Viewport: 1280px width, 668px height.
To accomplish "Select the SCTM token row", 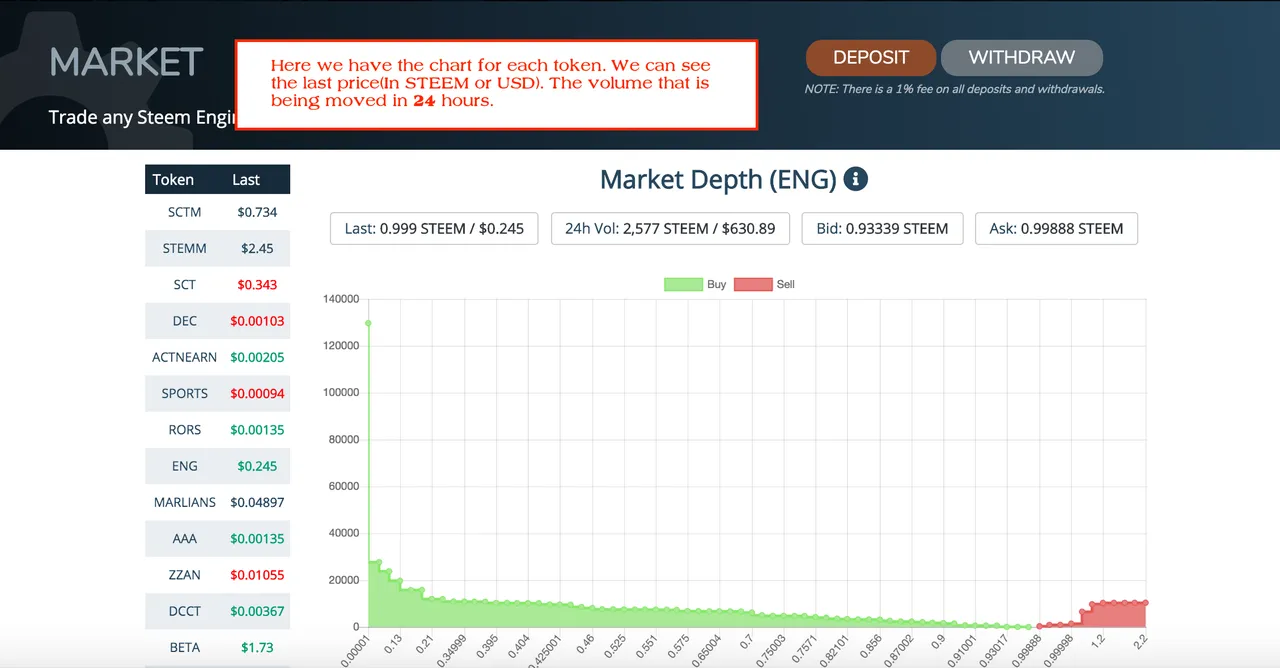I will pyautogui.click(x=217, y=212).
